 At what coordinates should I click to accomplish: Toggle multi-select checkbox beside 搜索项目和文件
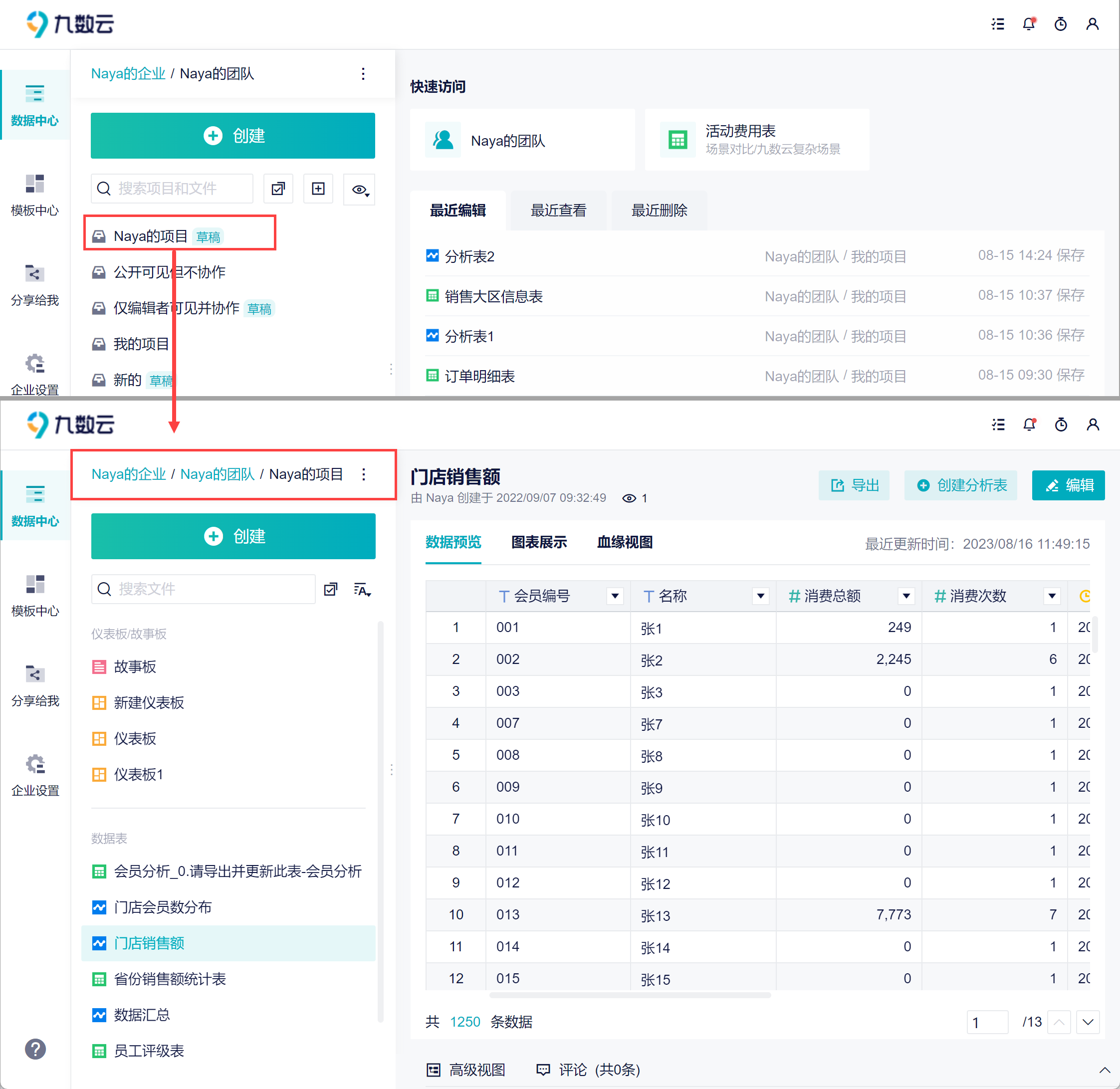278,189
